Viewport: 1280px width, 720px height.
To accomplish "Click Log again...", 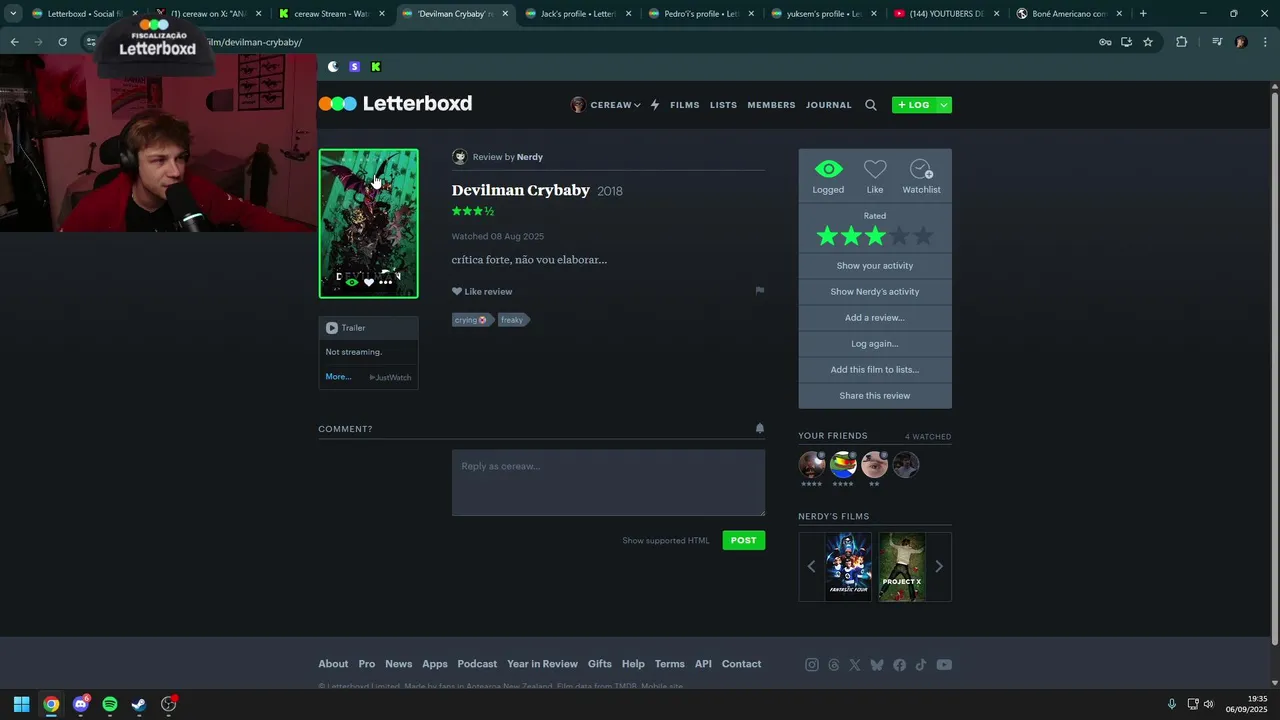I will coord(875,344).
